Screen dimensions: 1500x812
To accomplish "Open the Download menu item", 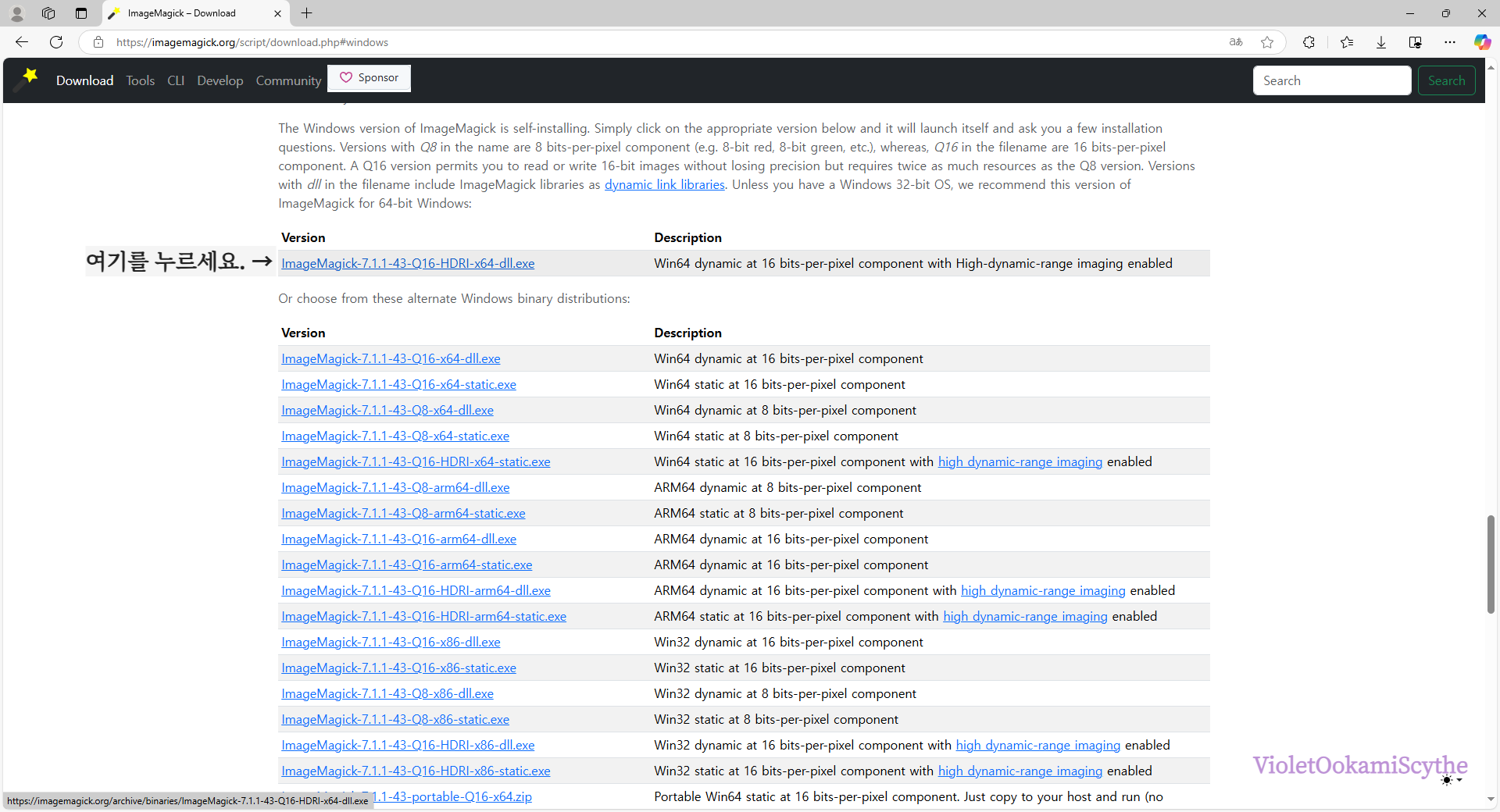I will click(84, 80).
